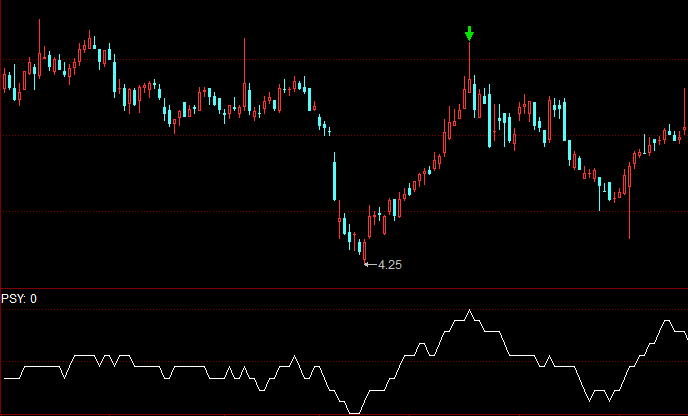688x416 pixels.
Task: Click the 4.25 low price label
Action: tap(390, 265)
